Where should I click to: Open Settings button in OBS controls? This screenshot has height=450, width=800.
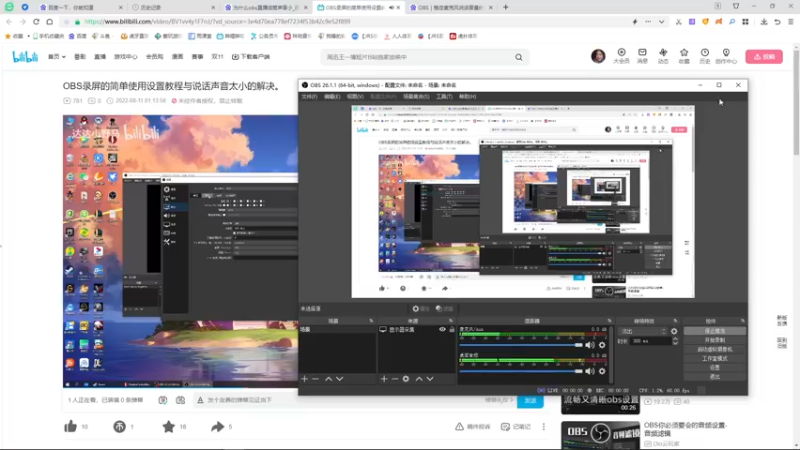click(x=714, y=368)
